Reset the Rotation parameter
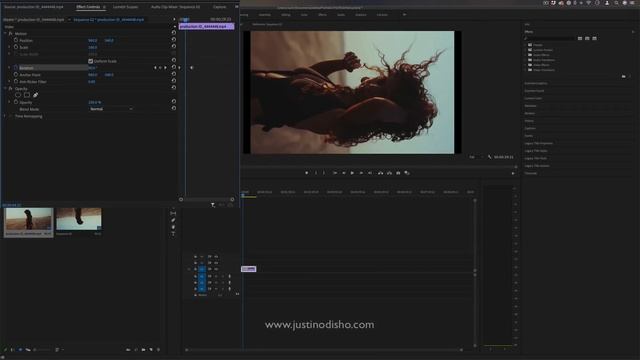 (x=174, y=67)
